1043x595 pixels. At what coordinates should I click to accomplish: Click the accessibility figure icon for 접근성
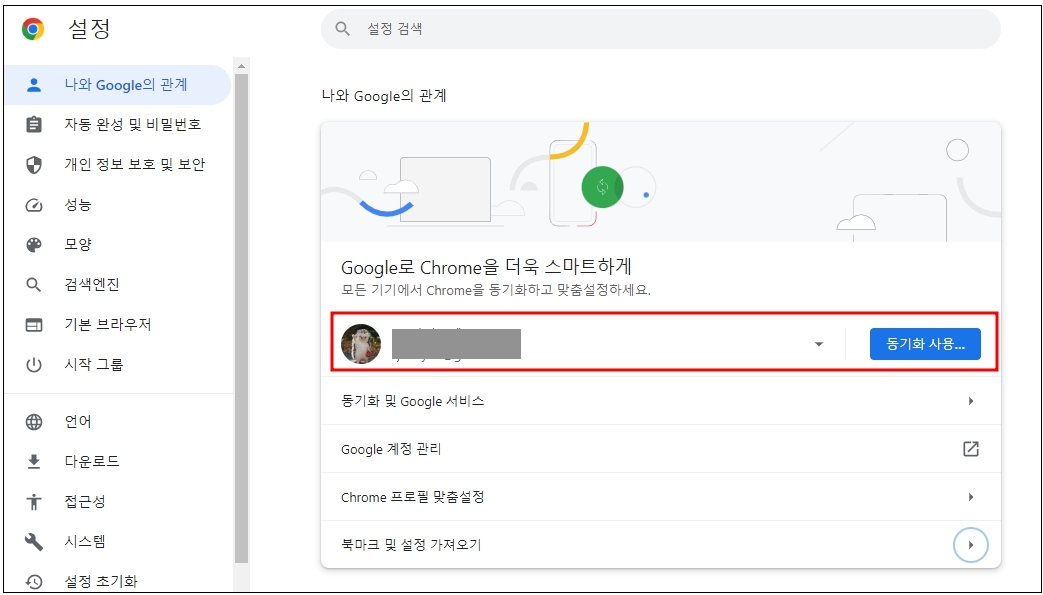coord(33,501)
